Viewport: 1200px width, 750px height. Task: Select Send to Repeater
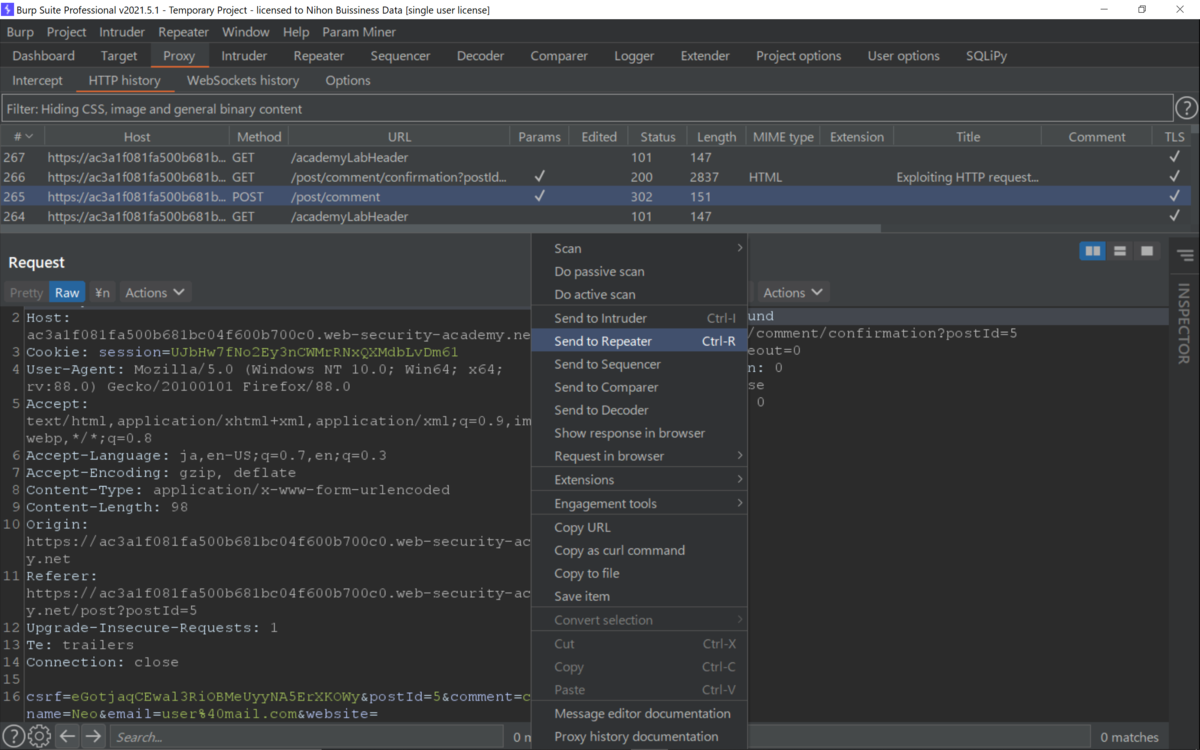coord(640,341)
